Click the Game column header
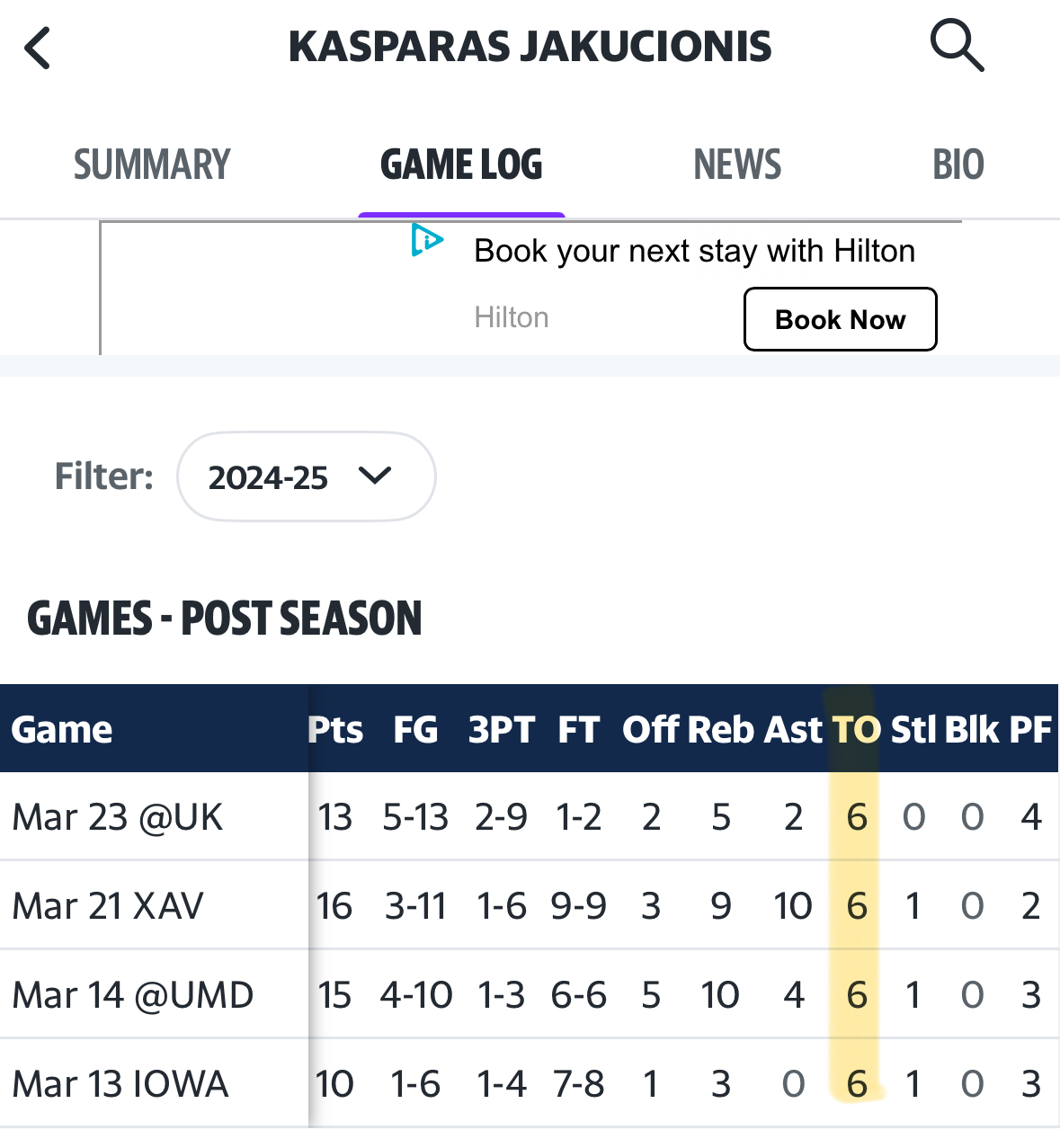This screenshot has width=1060, height=1148. pyautogui.click(x=62, y=730)
